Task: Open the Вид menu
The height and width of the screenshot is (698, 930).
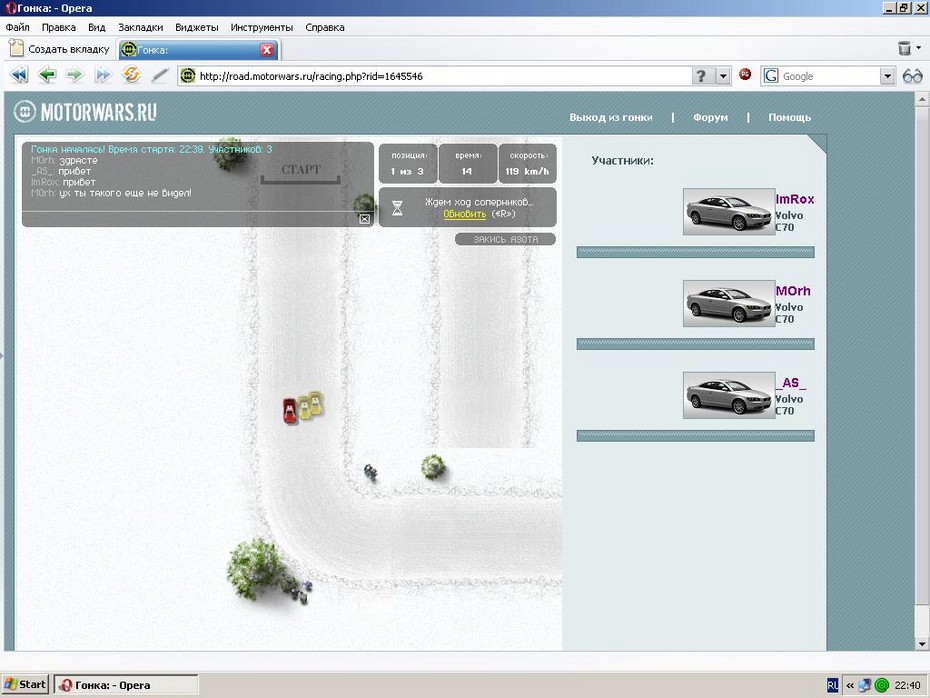Action: [x=97, y=27]
